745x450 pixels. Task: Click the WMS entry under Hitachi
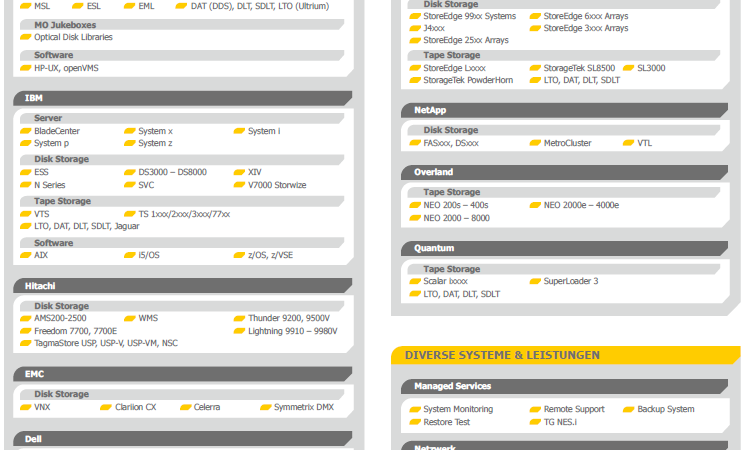click(x=148, y=318)
